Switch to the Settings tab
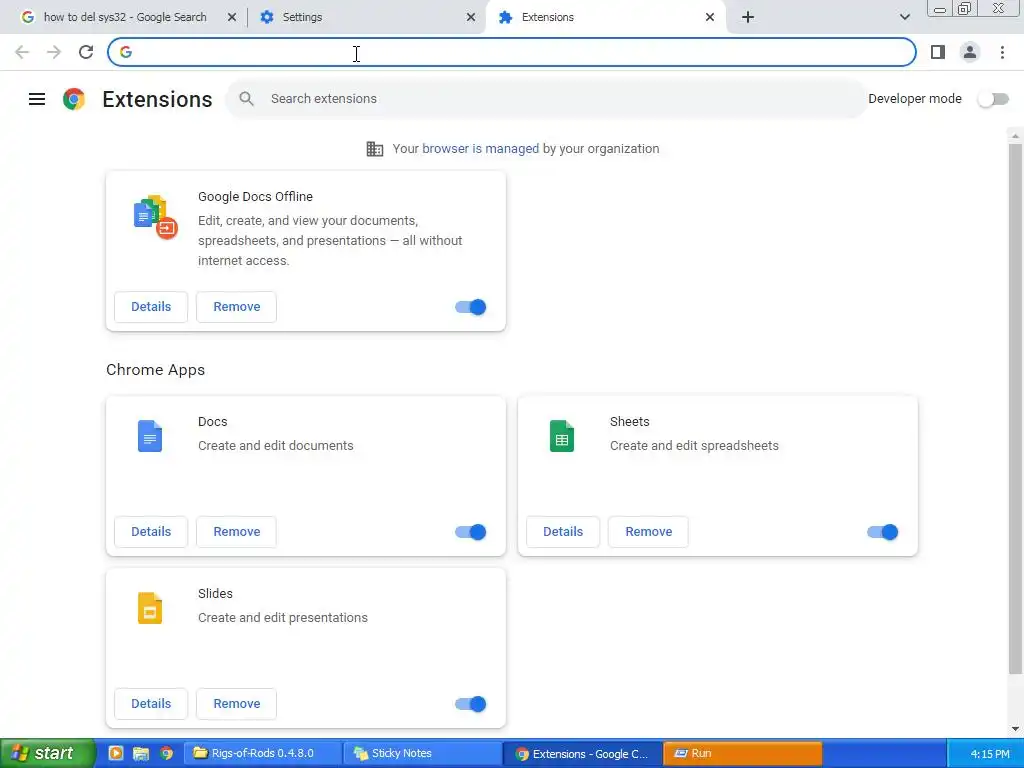The height and width of the screenshot is (768, 1024). (x=366, y=17)
